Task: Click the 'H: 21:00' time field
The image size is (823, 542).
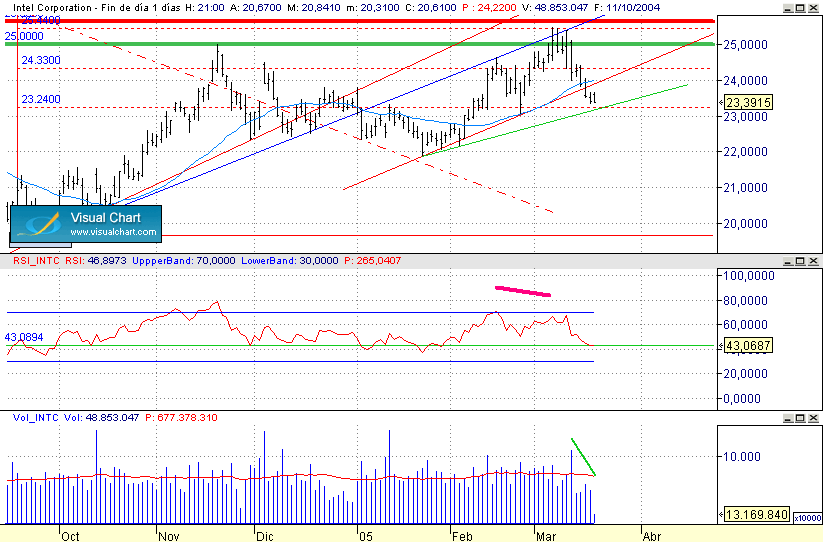Action: click(205, 8)
